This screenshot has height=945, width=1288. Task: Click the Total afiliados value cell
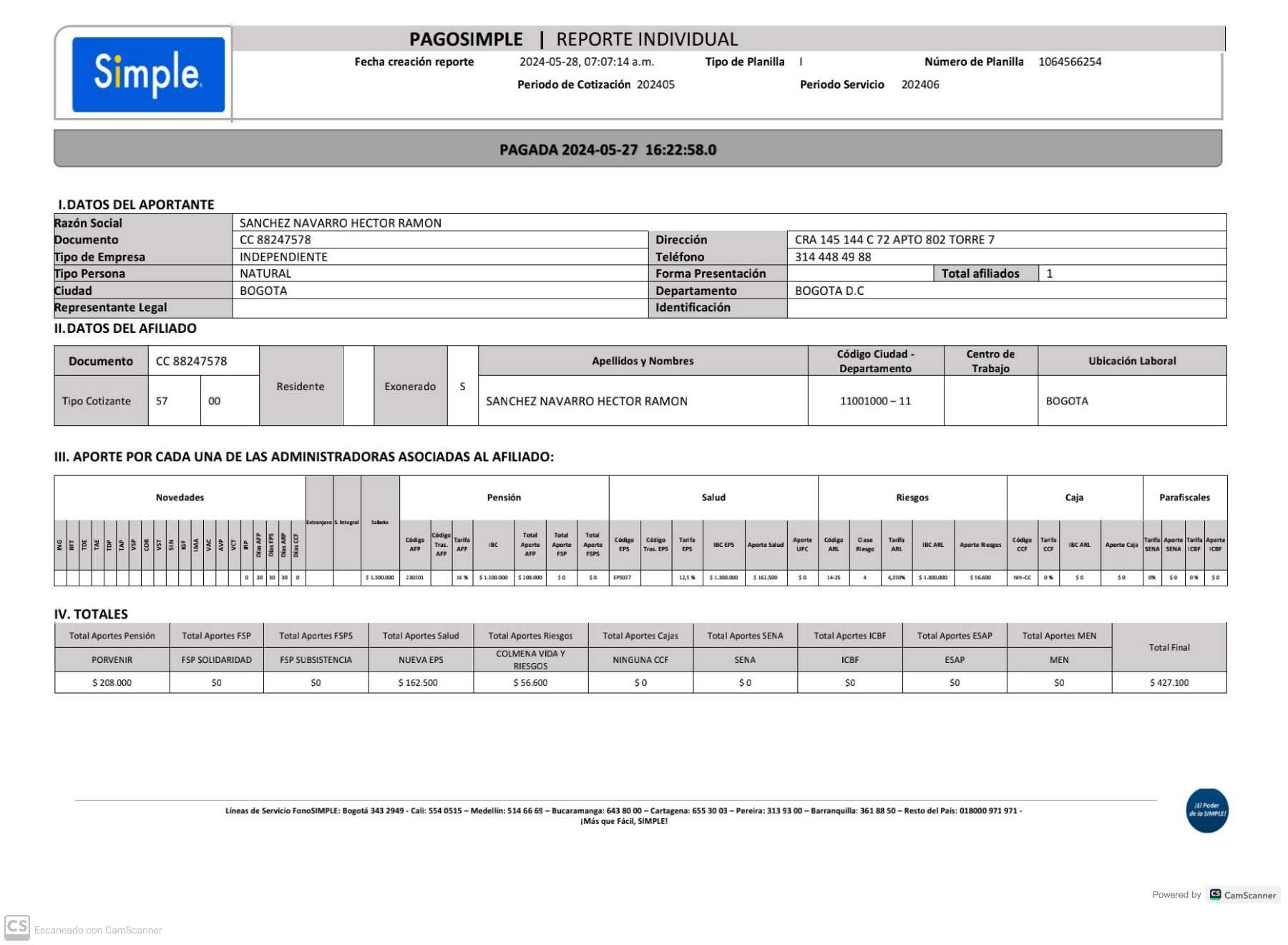1131,273
